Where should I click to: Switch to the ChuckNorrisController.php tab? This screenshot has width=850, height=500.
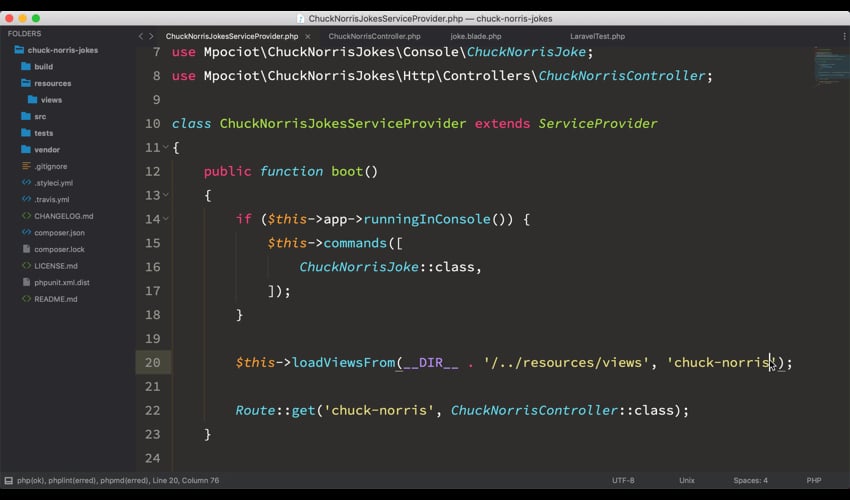tap(375, 36)
